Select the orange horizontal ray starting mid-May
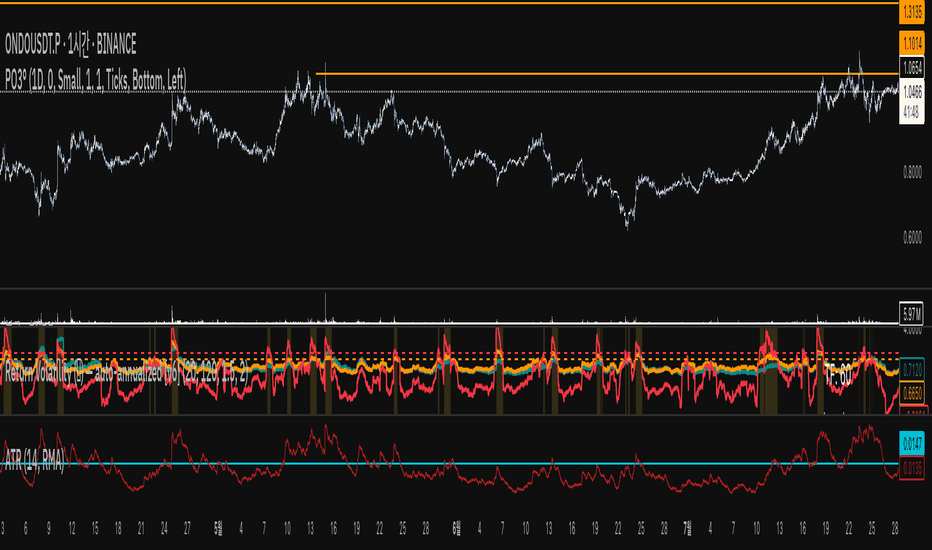Screen dimensions: 932x550 pos(606,74)
